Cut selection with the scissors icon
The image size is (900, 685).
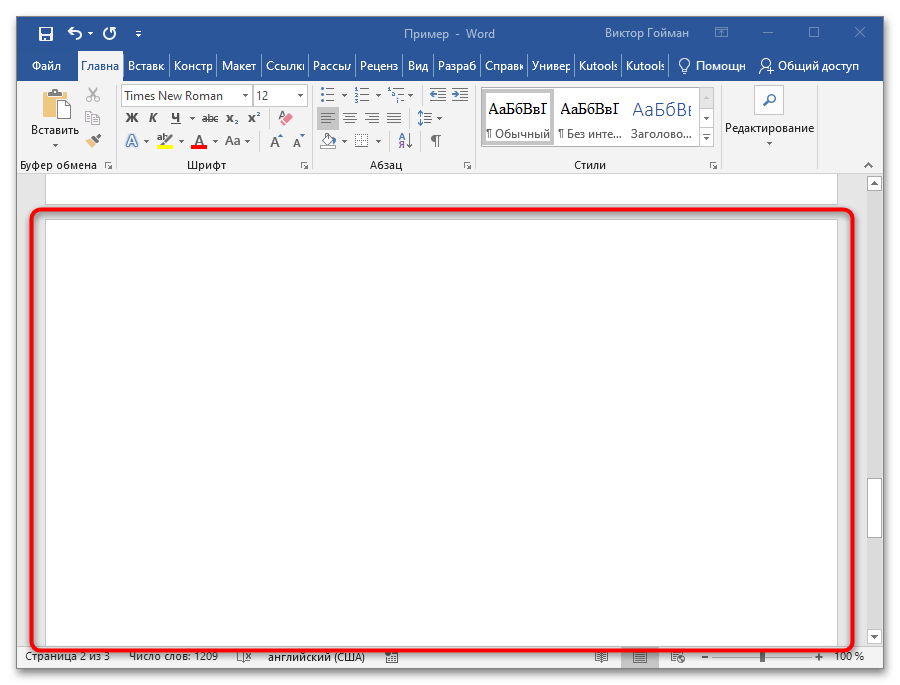(93, 95)
